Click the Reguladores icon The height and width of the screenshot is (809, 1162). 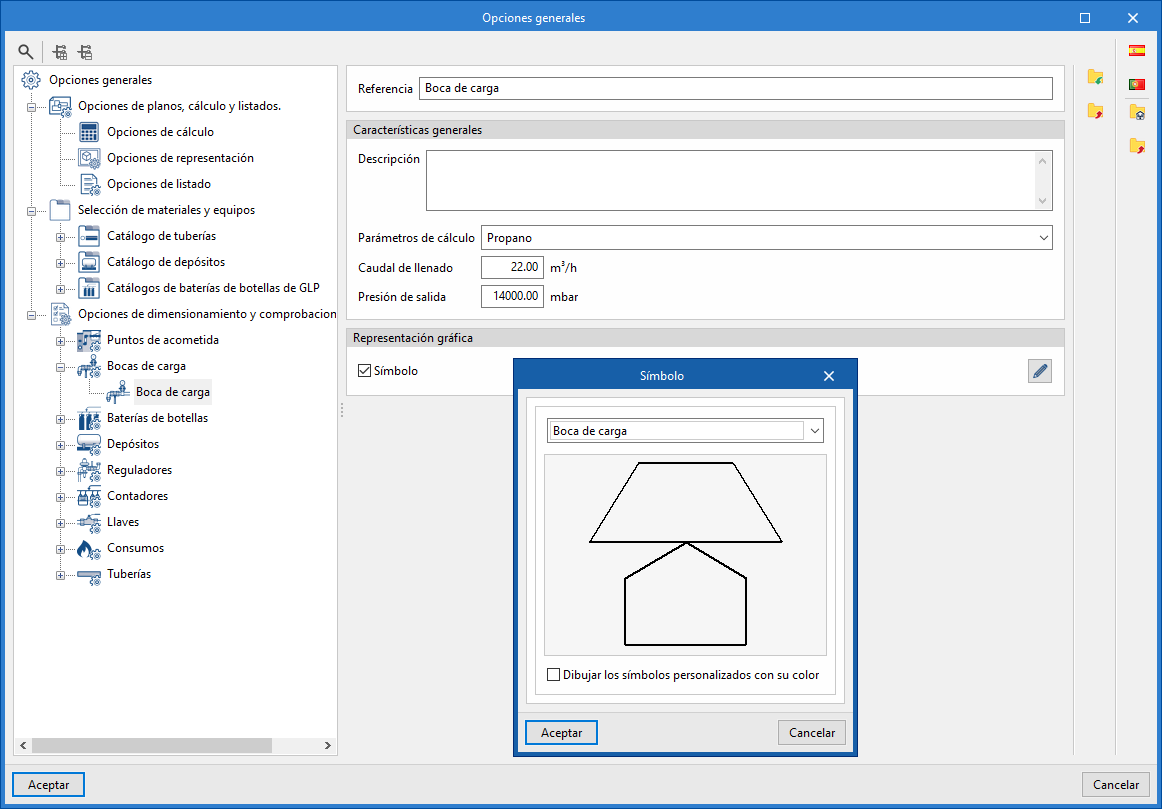pos(89,470)
